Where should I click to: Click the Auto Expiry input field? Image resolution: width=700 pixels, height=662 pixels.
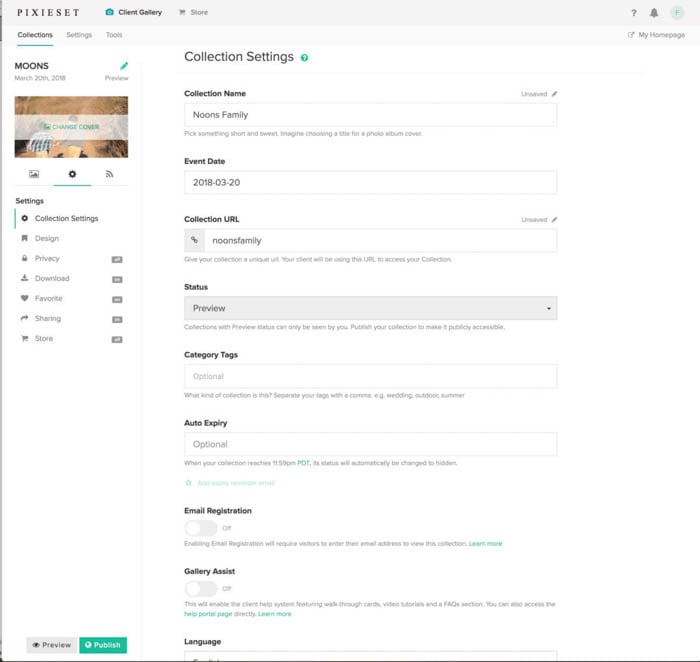click(371, 444)
